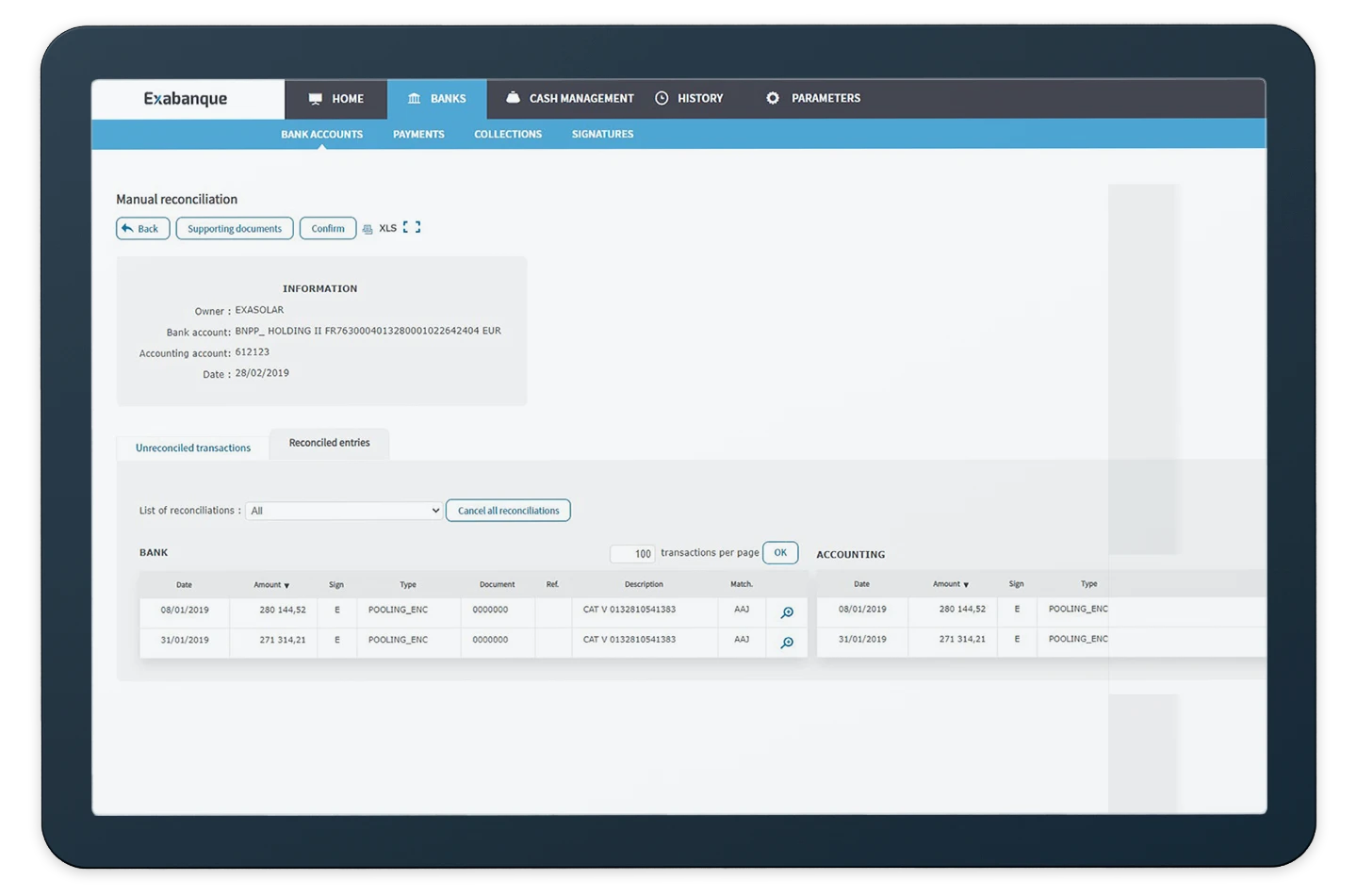The image size is (1357, 896).
Task: Sort the Bank table by Amount
Action: coord(271,585)
